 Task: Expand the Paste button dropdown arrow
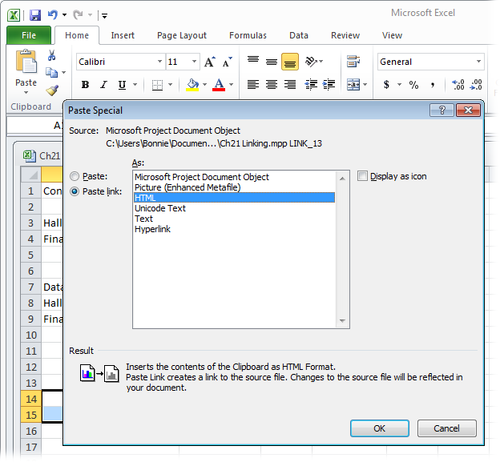click(x=26, y=92)
